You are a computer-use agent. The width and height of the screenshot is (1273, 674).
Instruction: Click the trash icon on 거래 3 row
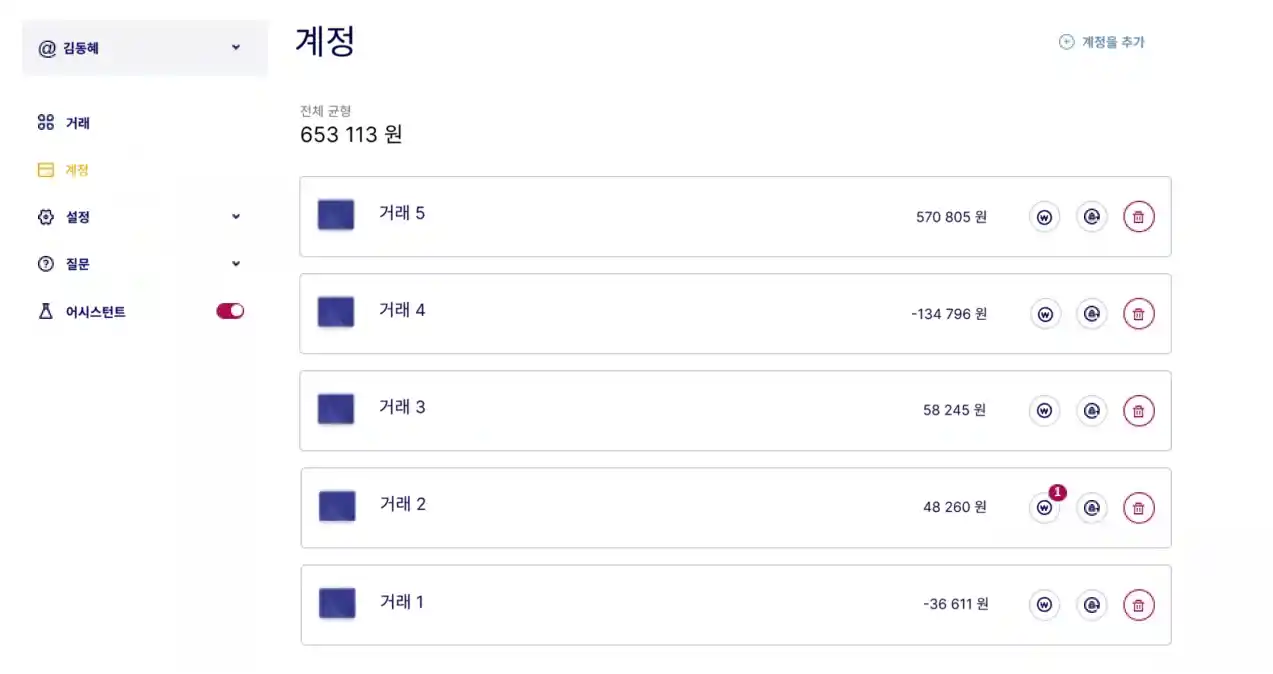point(1138,411)
